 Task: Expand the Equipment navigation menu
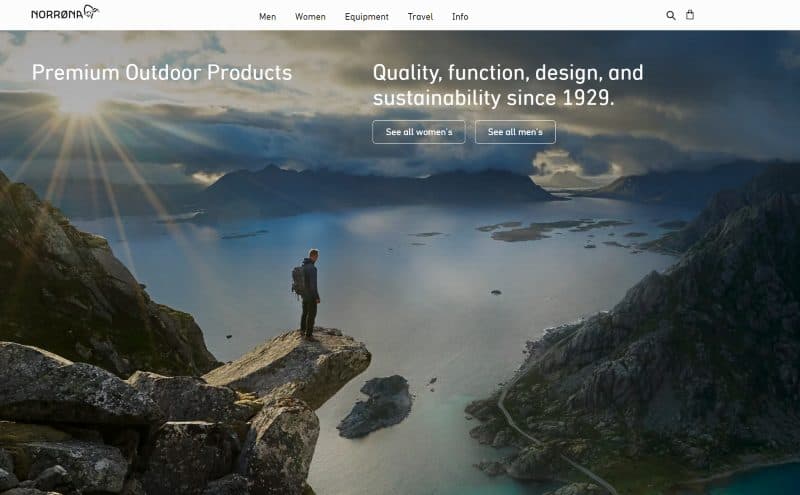coord(366,17)
